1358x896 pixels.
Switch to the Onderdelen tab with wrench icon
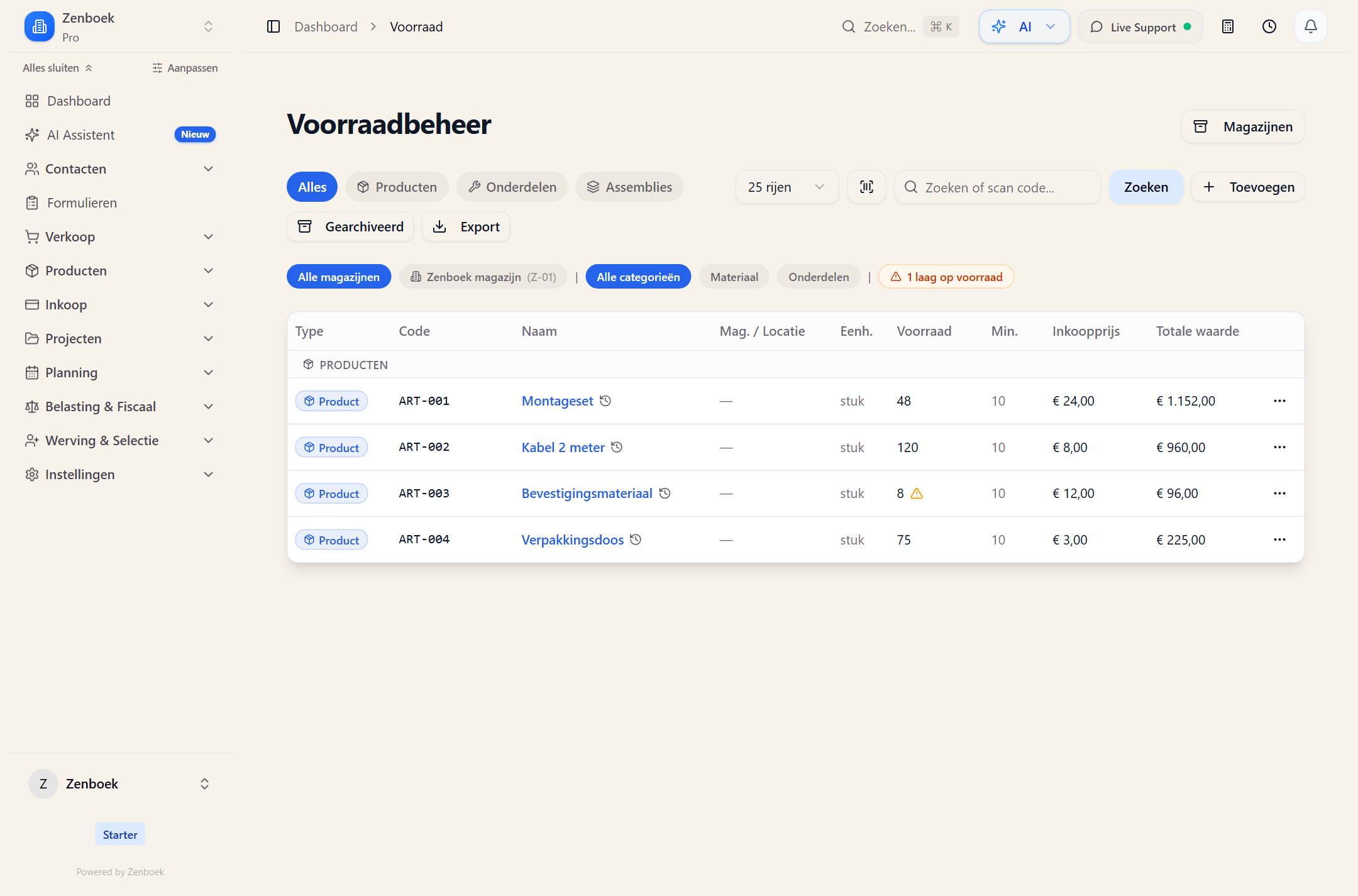(512, 187)
